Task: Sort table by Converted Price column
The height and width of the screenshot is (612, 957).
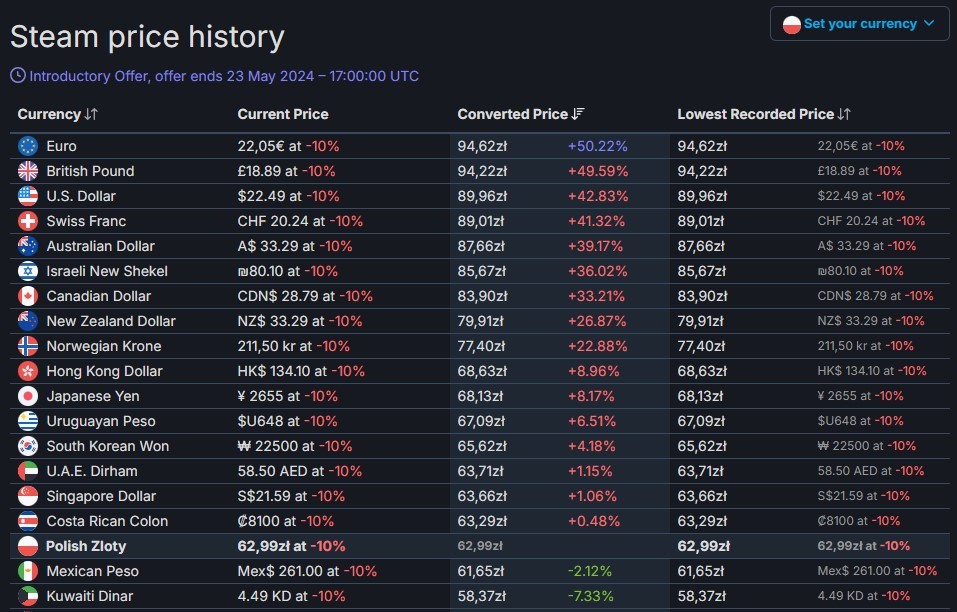Action: point(521,114)
